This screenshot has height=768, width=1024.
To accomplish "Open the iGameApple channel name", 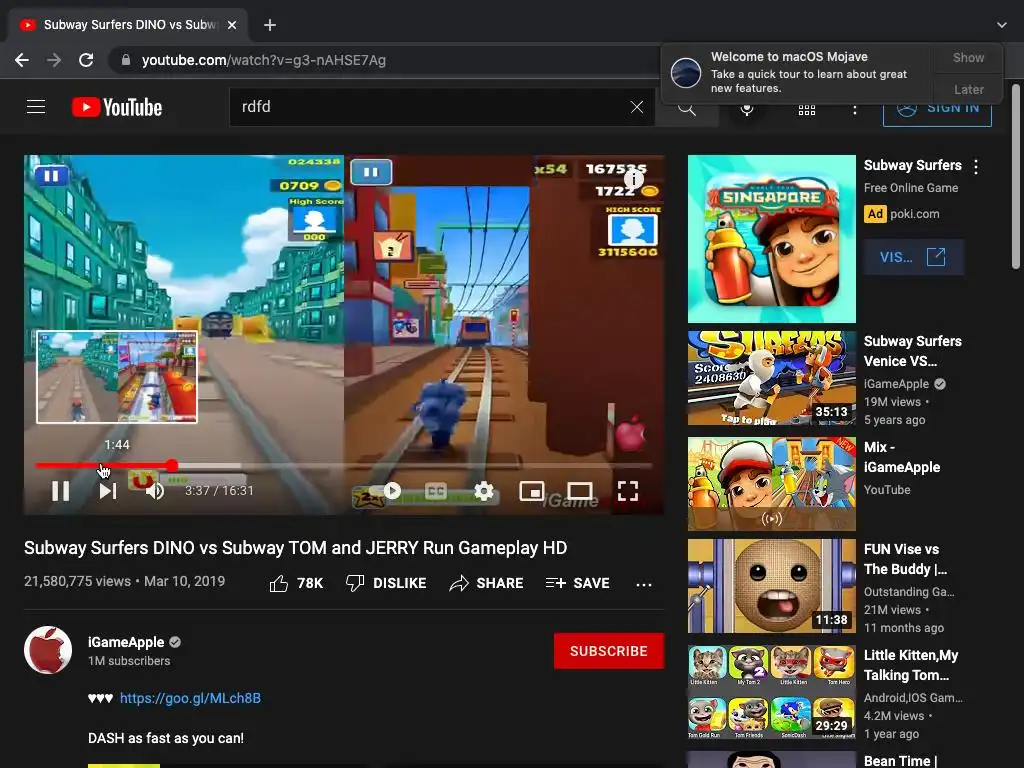I will click(x=126, y=643).
